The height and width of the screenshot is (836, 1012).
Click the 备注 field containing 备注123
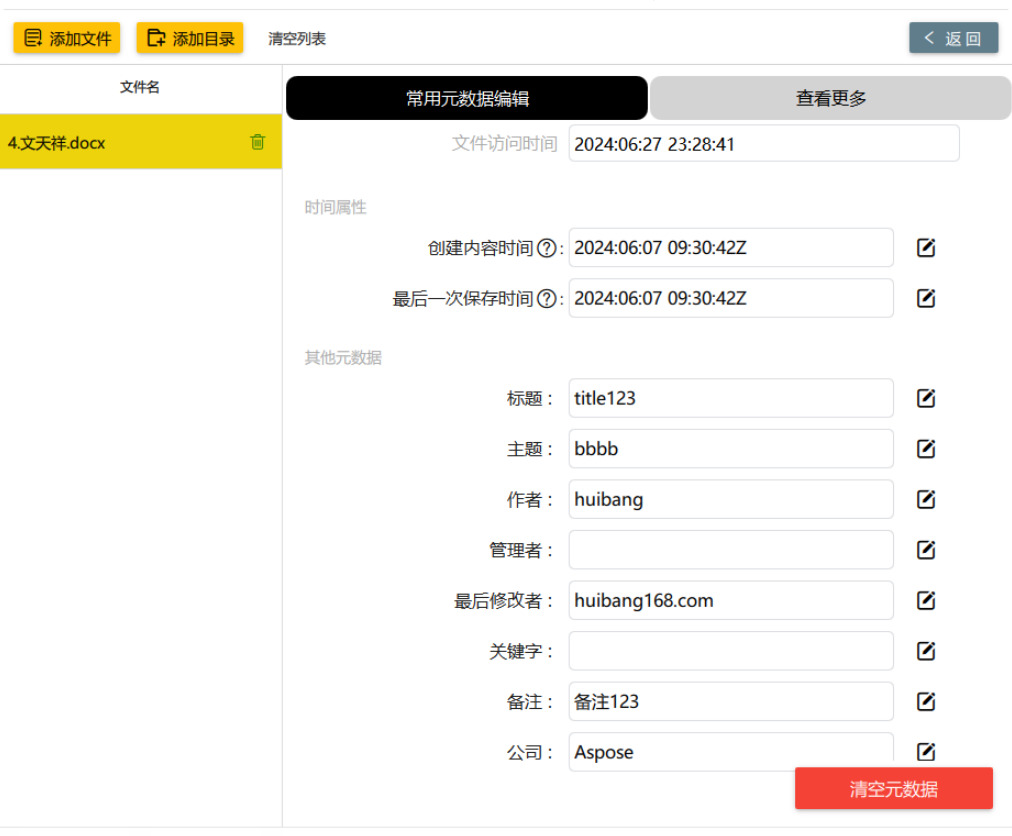[x=731, y=701]
